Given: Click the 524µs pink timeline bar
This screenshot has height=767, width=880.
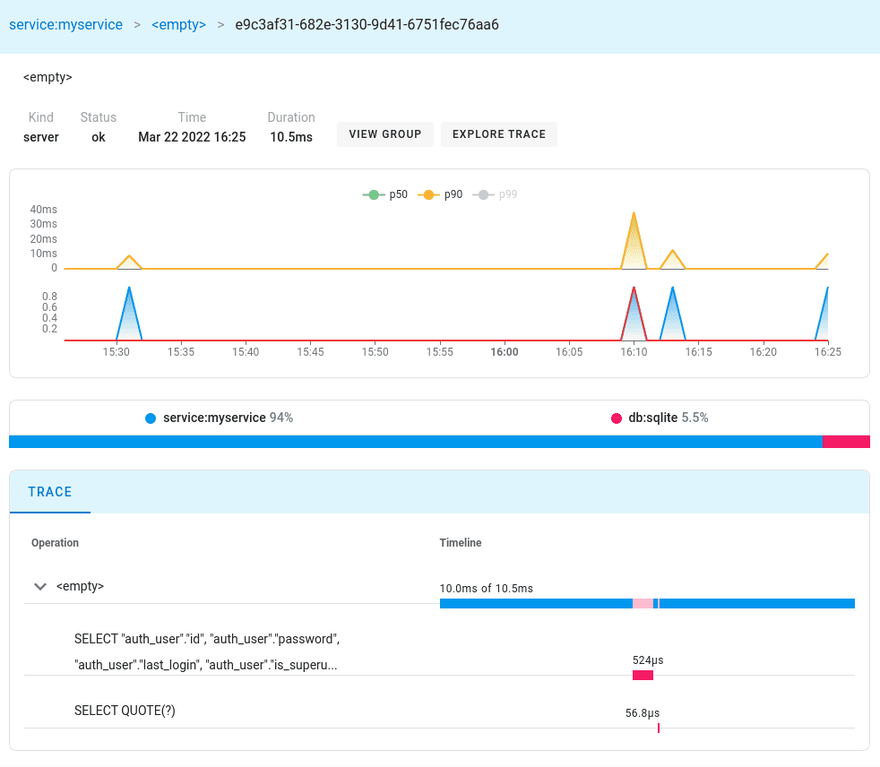Looking at the screenshot, I should pos(643,676).
